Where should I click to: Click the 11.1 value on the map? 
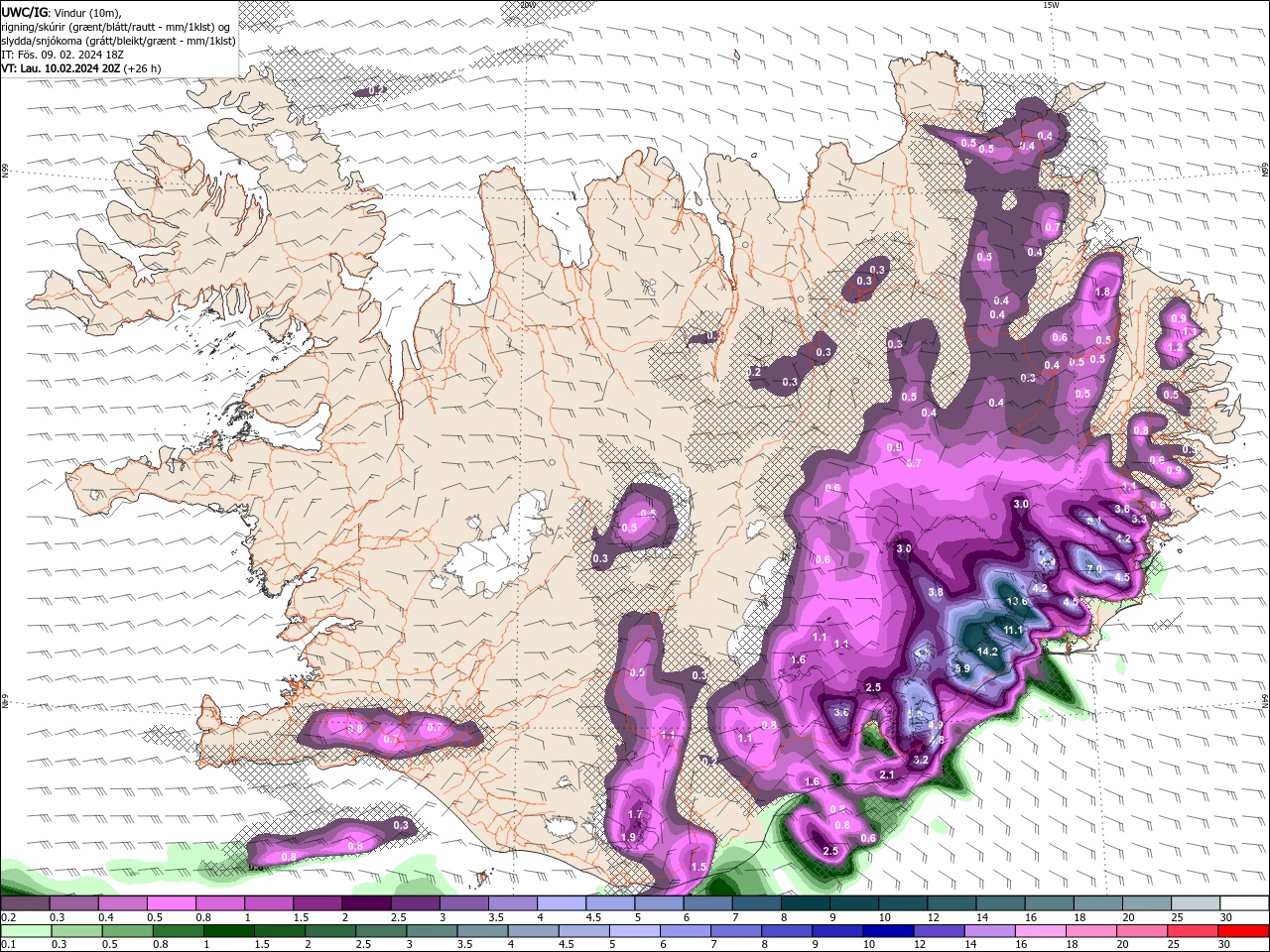tap(1012, 630)
